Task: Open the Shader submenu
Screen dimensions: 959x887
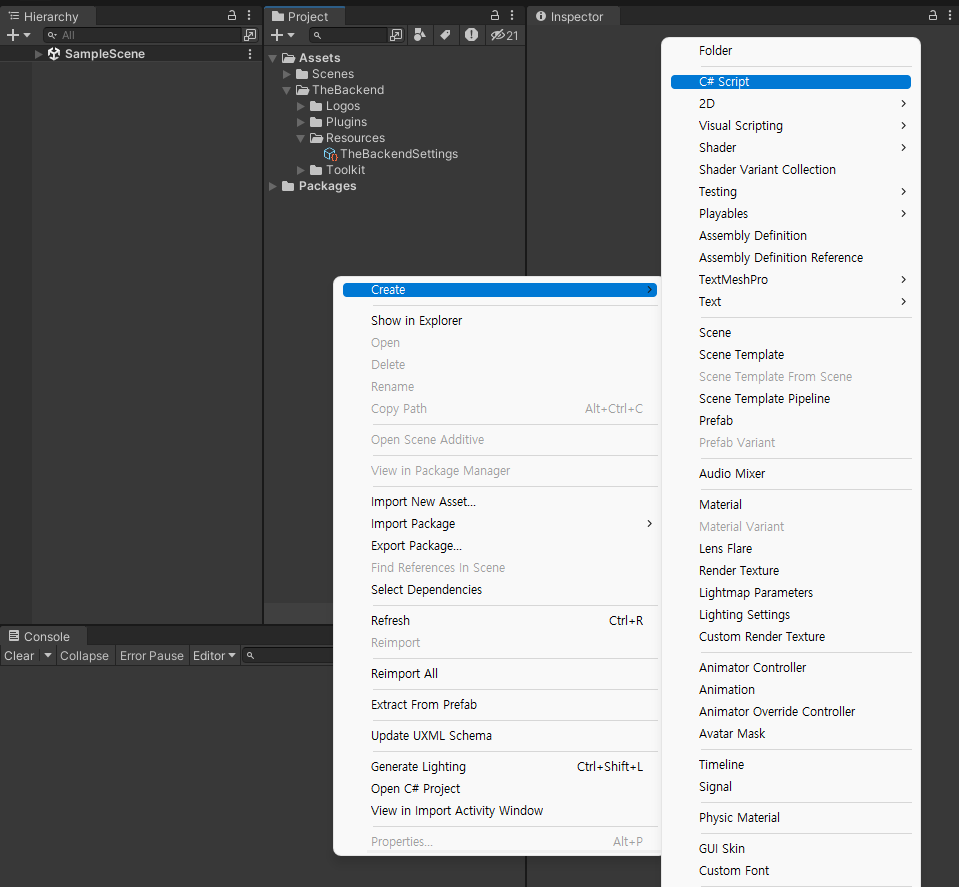Action: 791,147
